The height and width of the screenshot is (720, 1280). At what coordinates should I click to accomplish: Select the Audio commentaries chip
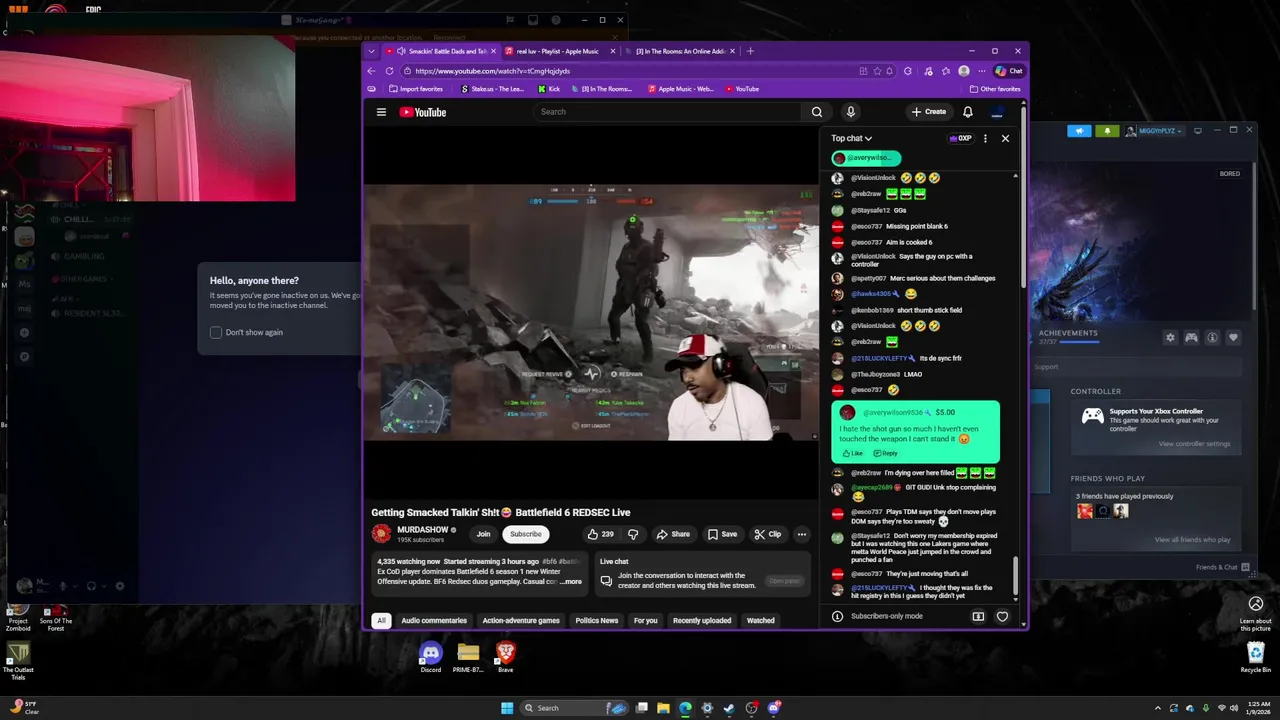pos(434,620)
